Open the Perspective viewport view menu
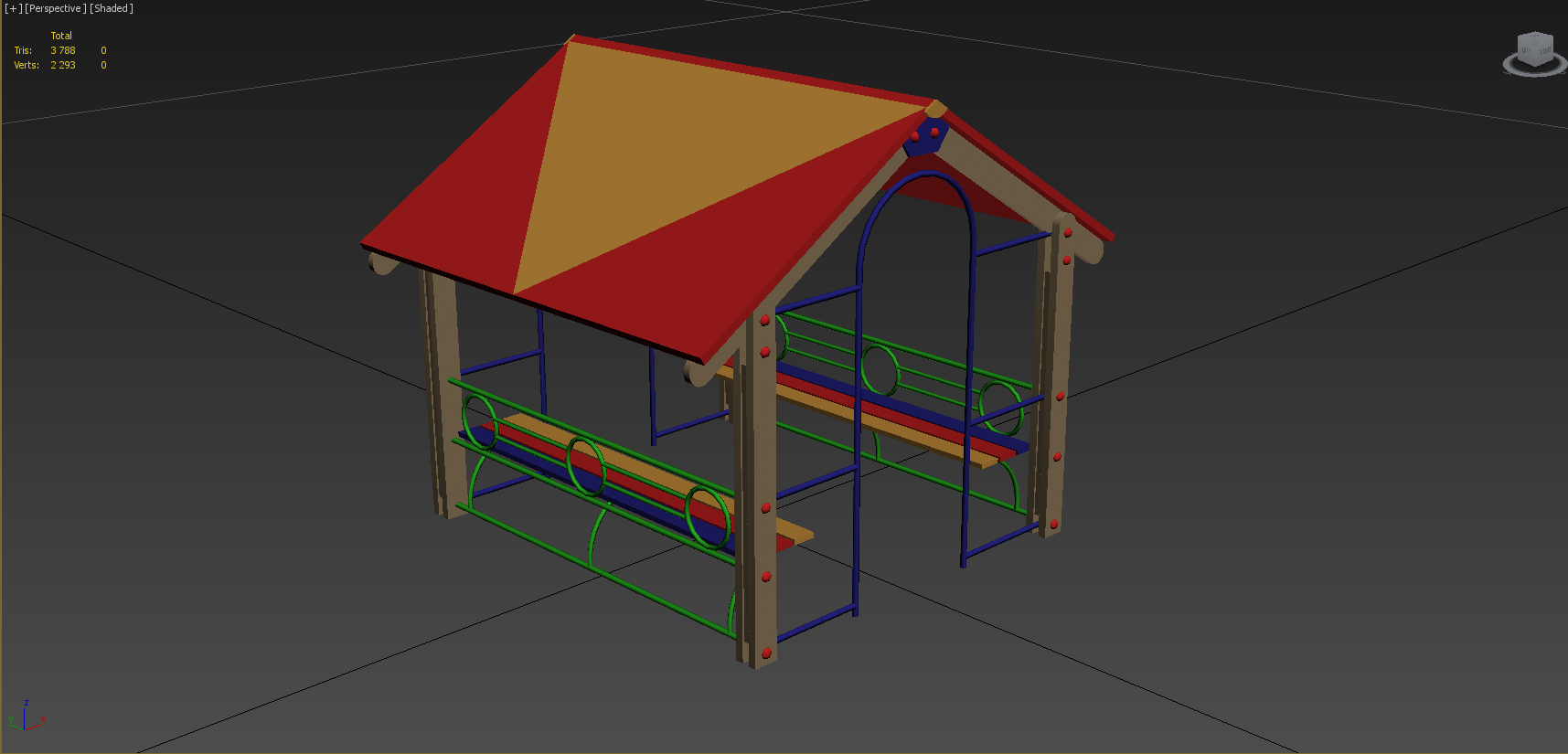1568x754 pixels. pos(55,8)
